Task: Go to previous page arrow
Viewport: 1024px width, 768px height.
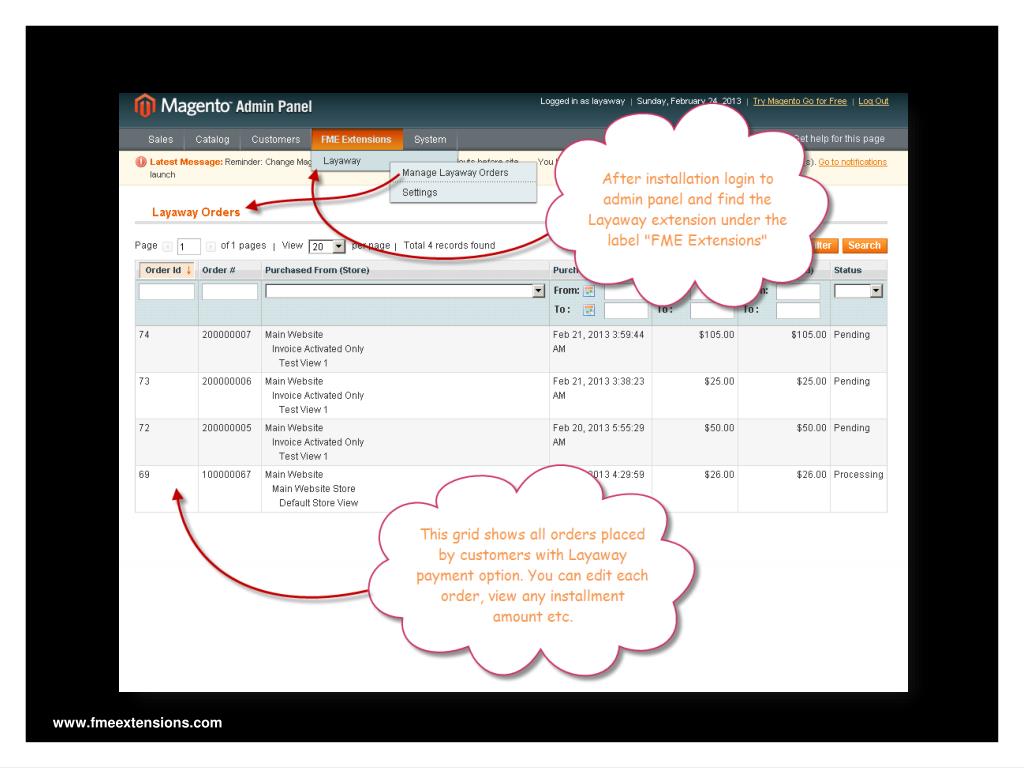Action: pos(167,246)
